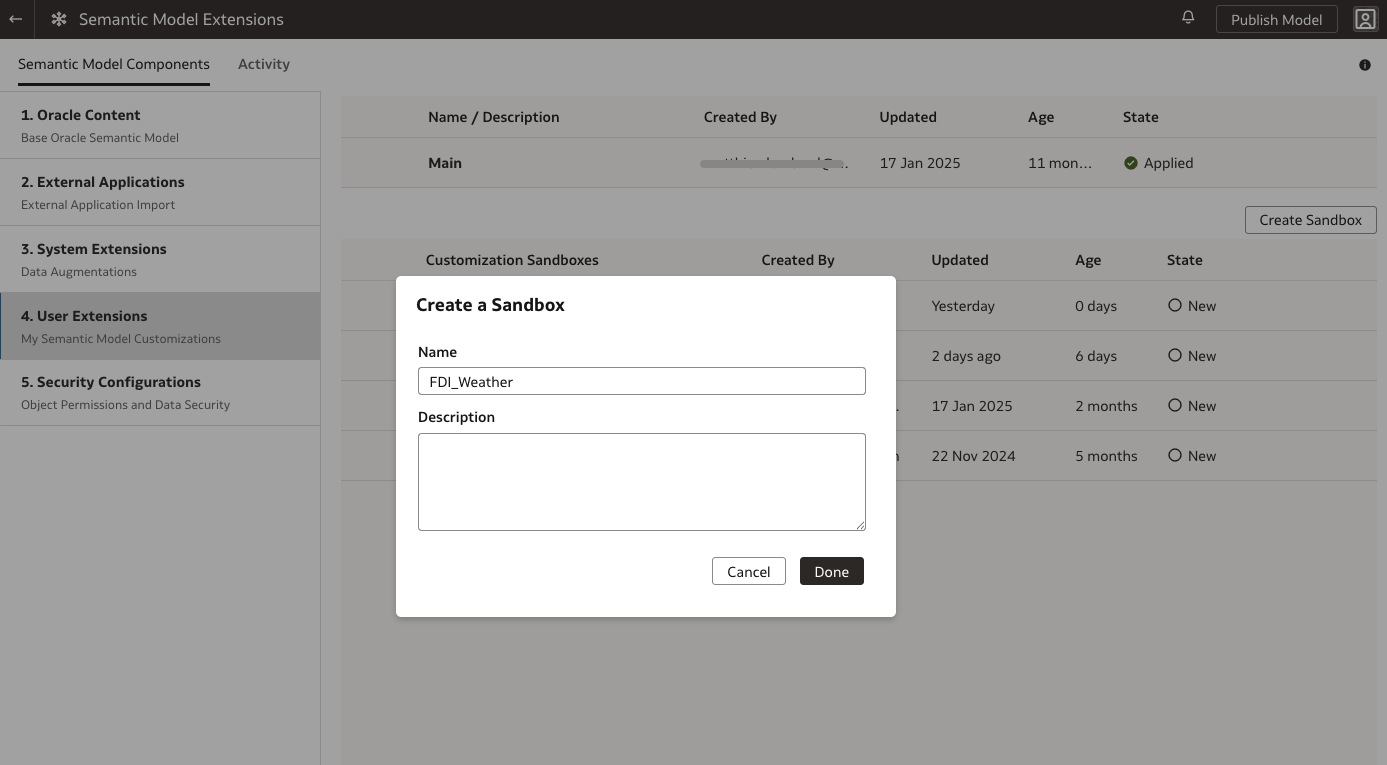Cancel the Create a Sandbox dialog
The height and width of the screenshot is (765, 1387).
tap(748, 571)
